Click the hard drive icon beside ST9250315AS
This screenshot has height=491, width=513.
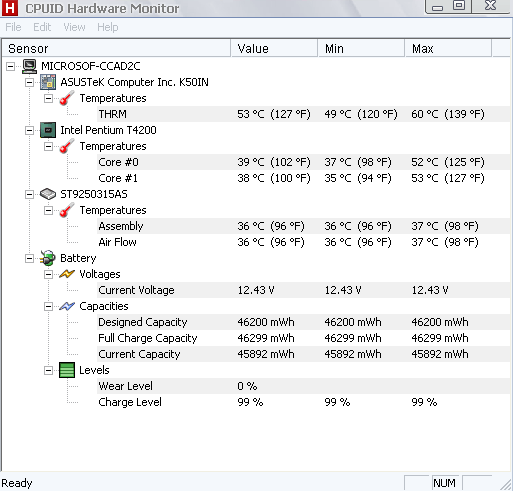48,194
